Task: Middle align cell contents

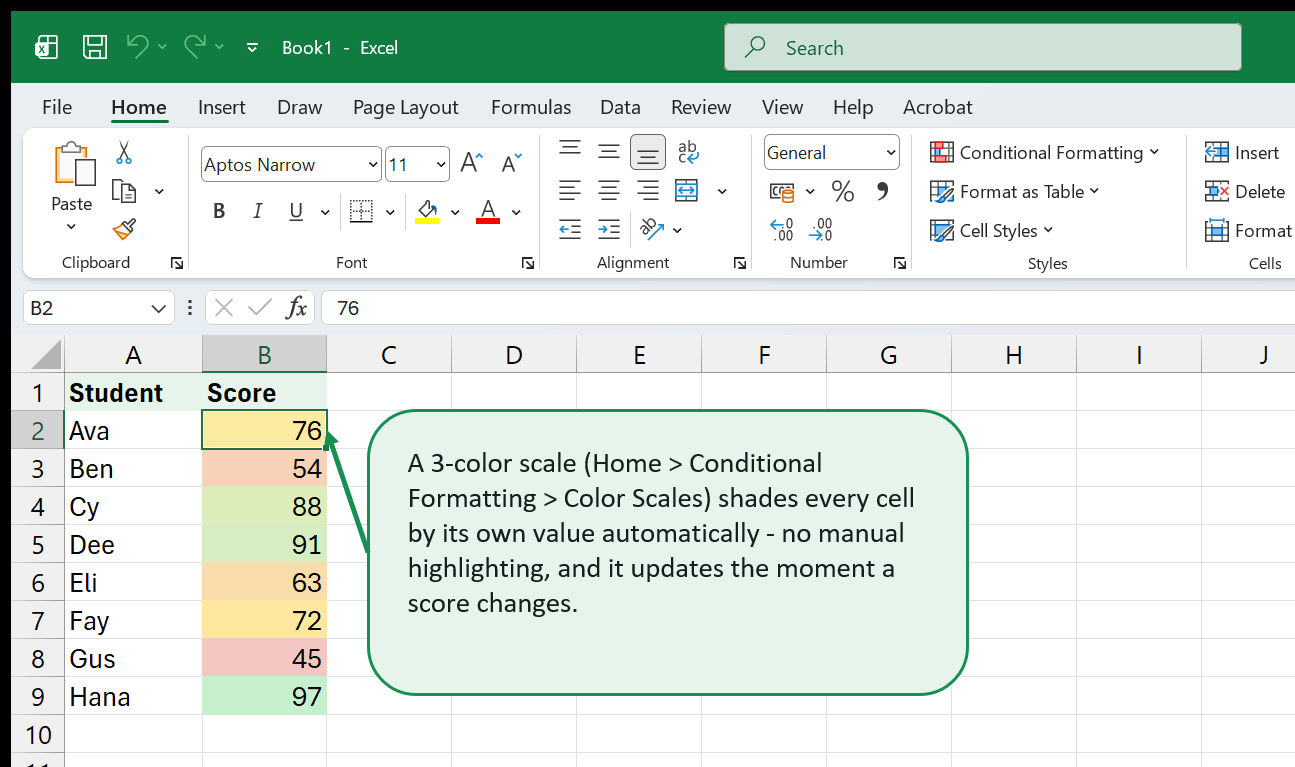Action: point(609,152)
